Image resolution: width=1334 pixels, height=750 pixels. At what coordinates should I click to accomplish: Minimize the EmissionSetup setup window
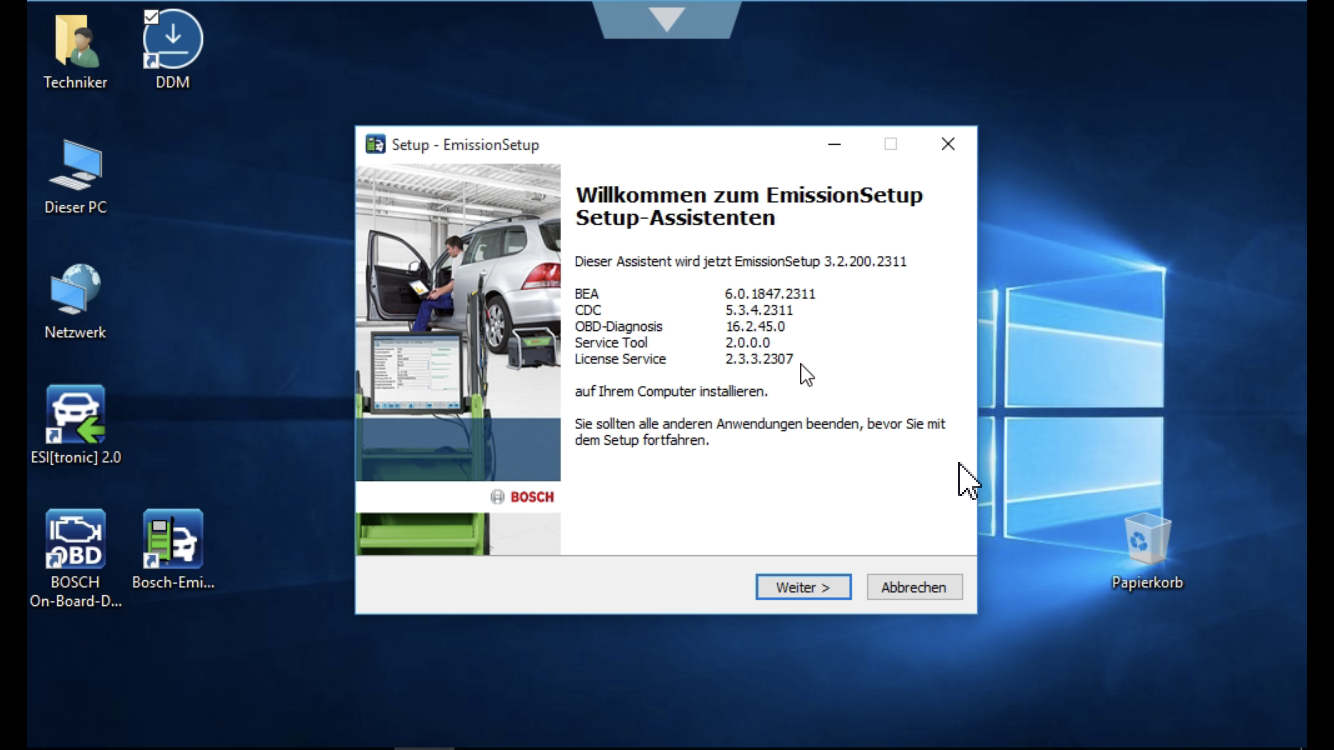click(x=834, y=144)
